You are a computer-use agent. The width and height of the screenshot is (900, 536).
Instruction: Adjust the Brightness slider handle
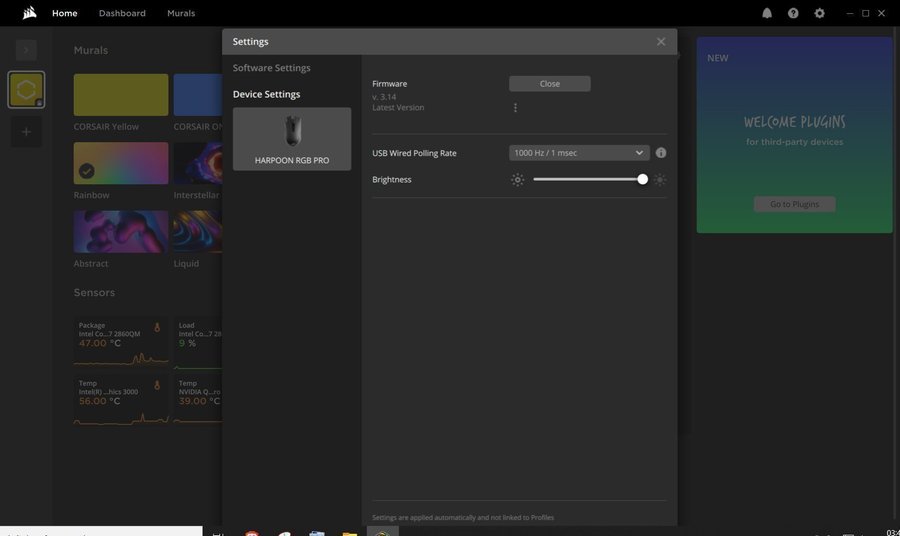pyautogui.click(x=643, y=180)
